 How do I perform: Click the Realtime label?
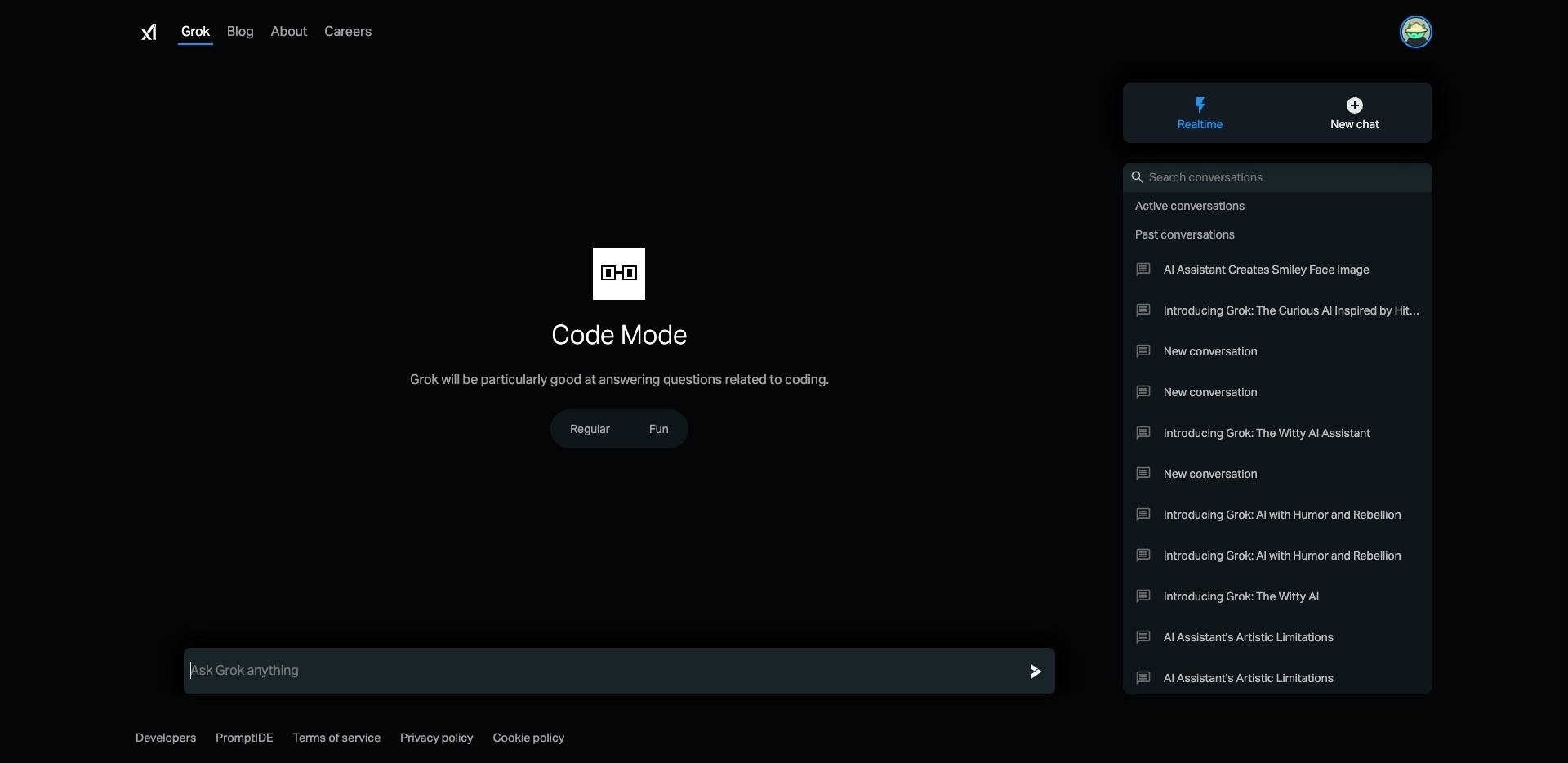tap(1200, 124)
